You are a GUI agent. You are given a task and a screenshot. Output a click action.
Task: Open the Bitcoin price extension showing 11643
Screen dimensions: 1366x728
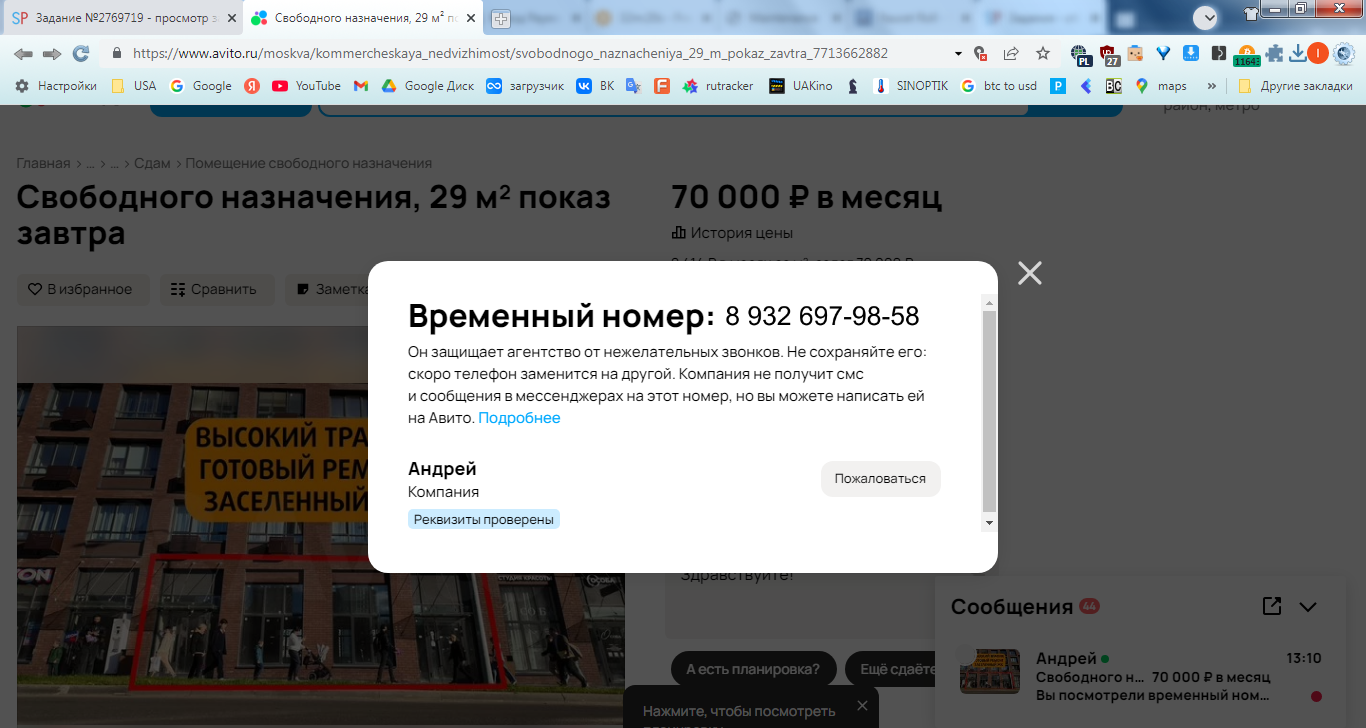coord(1246,55)
